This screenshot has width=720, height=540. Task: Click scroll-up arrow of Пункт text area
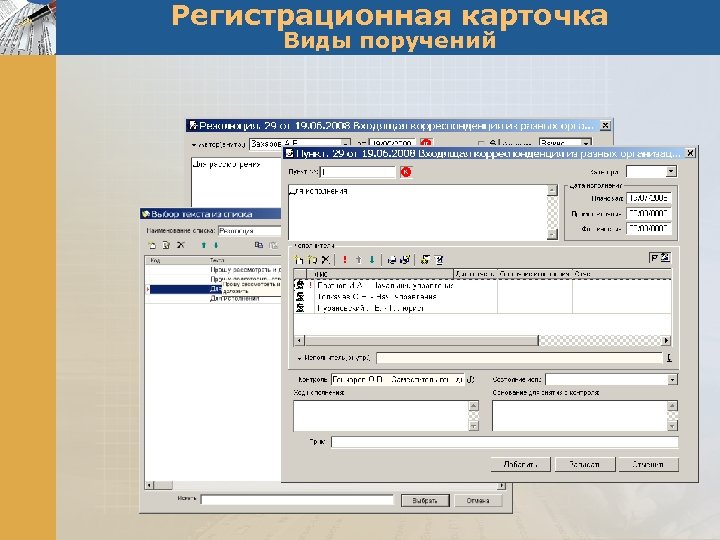[552, 190]
